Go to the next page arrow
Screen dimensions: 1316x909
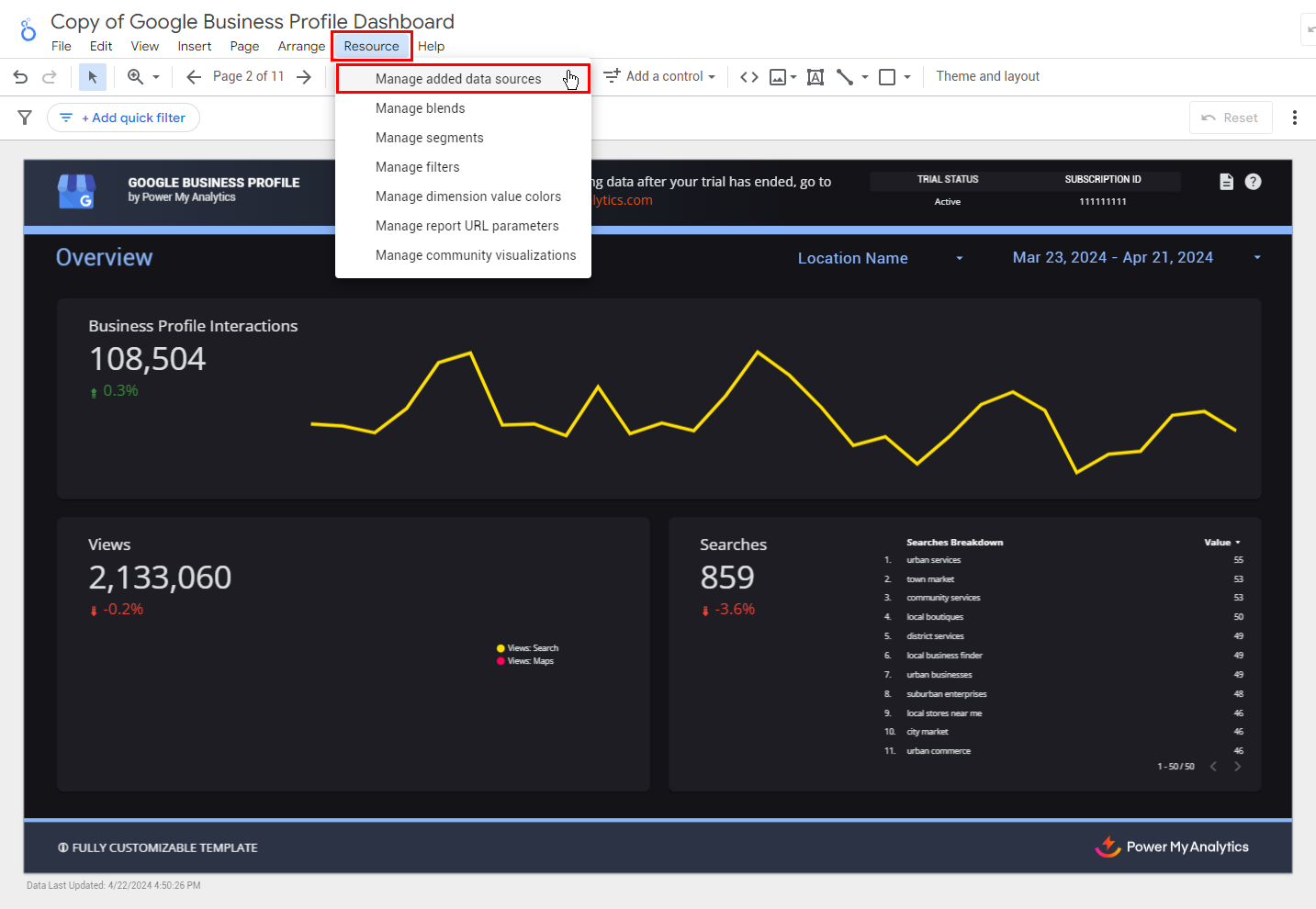point(304,77)
